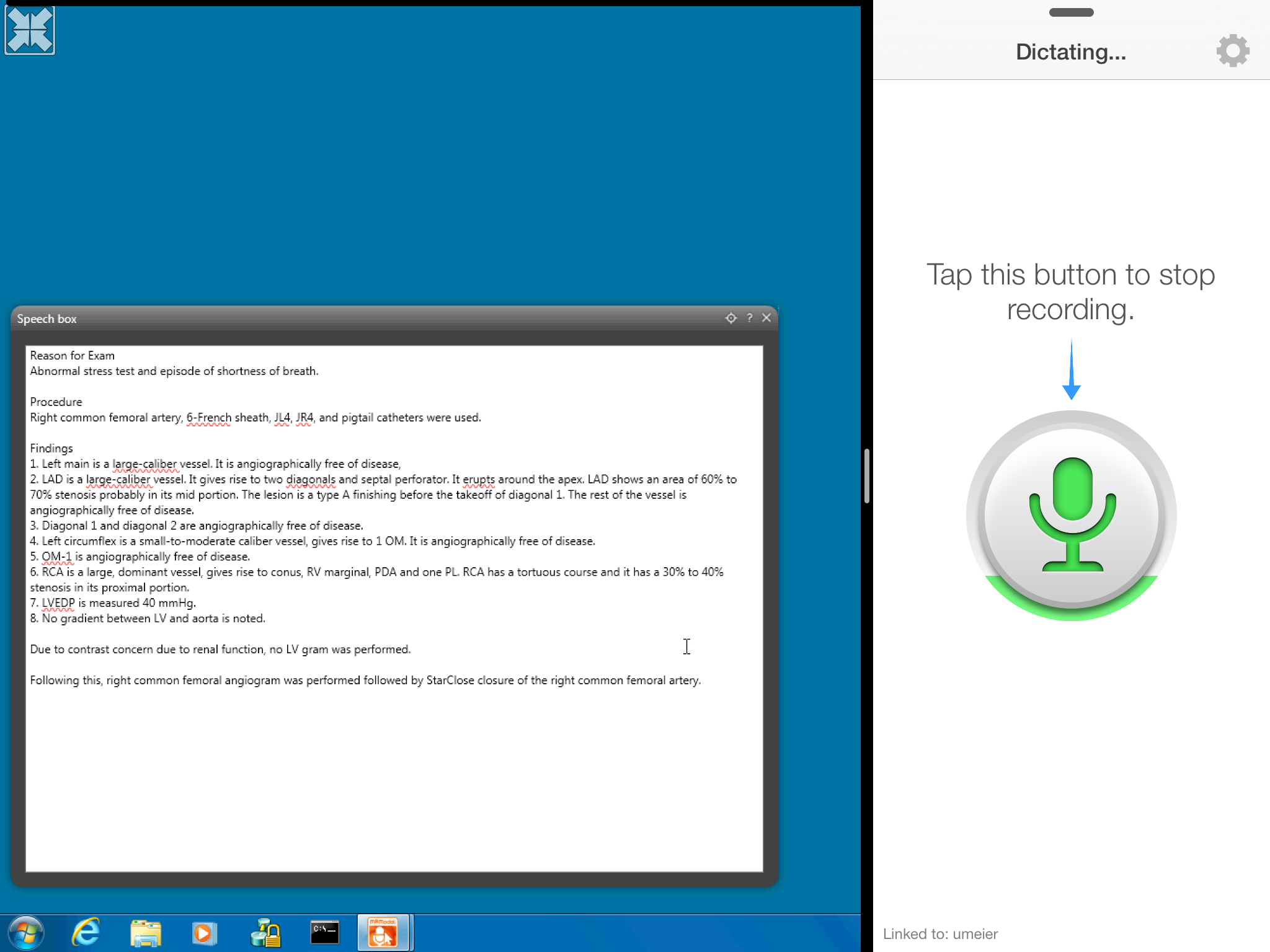Click the exit full-screen arrows icon
Image resolution: width=1270 pixels, height=952 pixels.
30,30
